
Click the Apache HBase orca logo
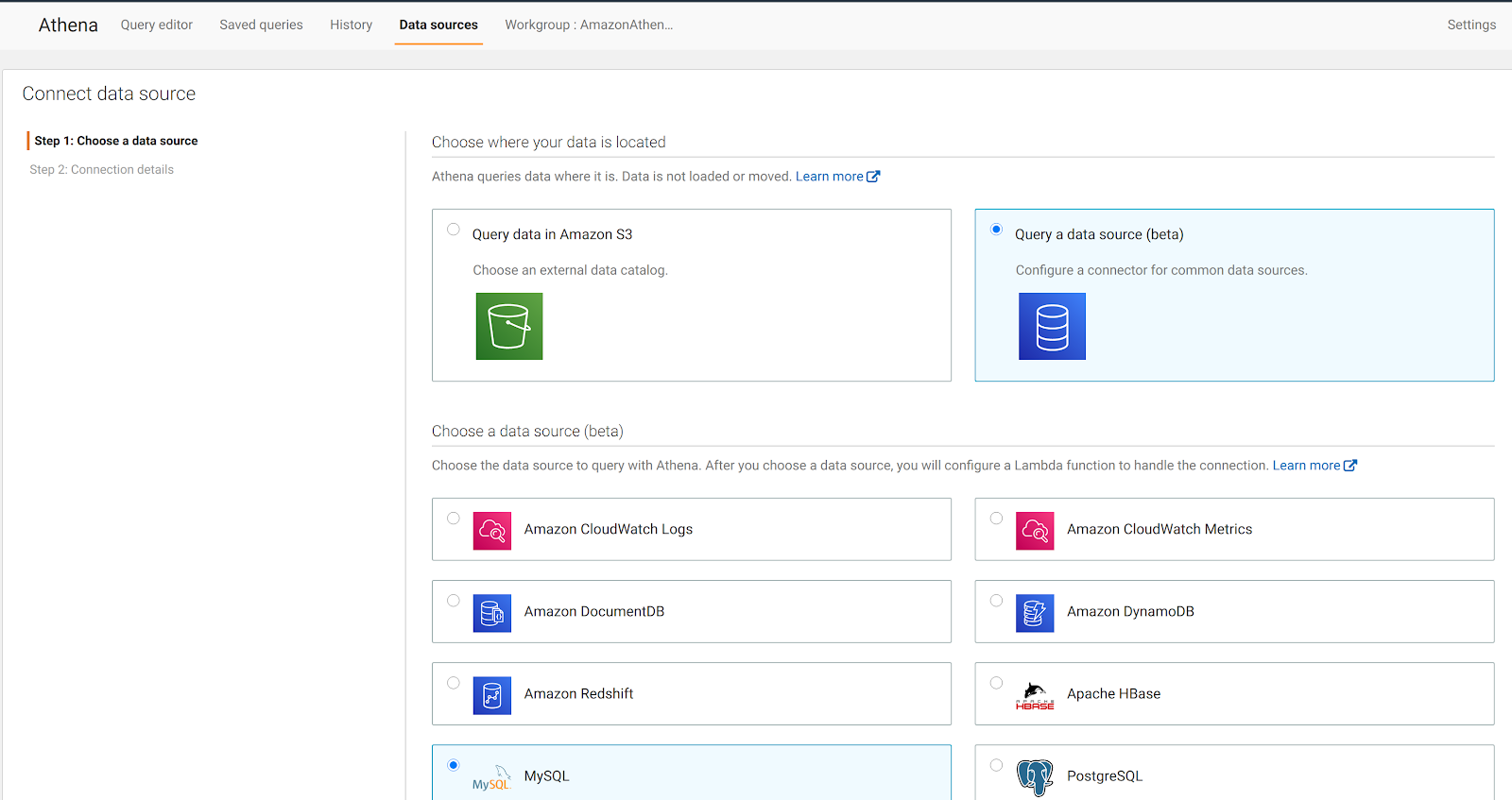click(x=1035, y=695)
